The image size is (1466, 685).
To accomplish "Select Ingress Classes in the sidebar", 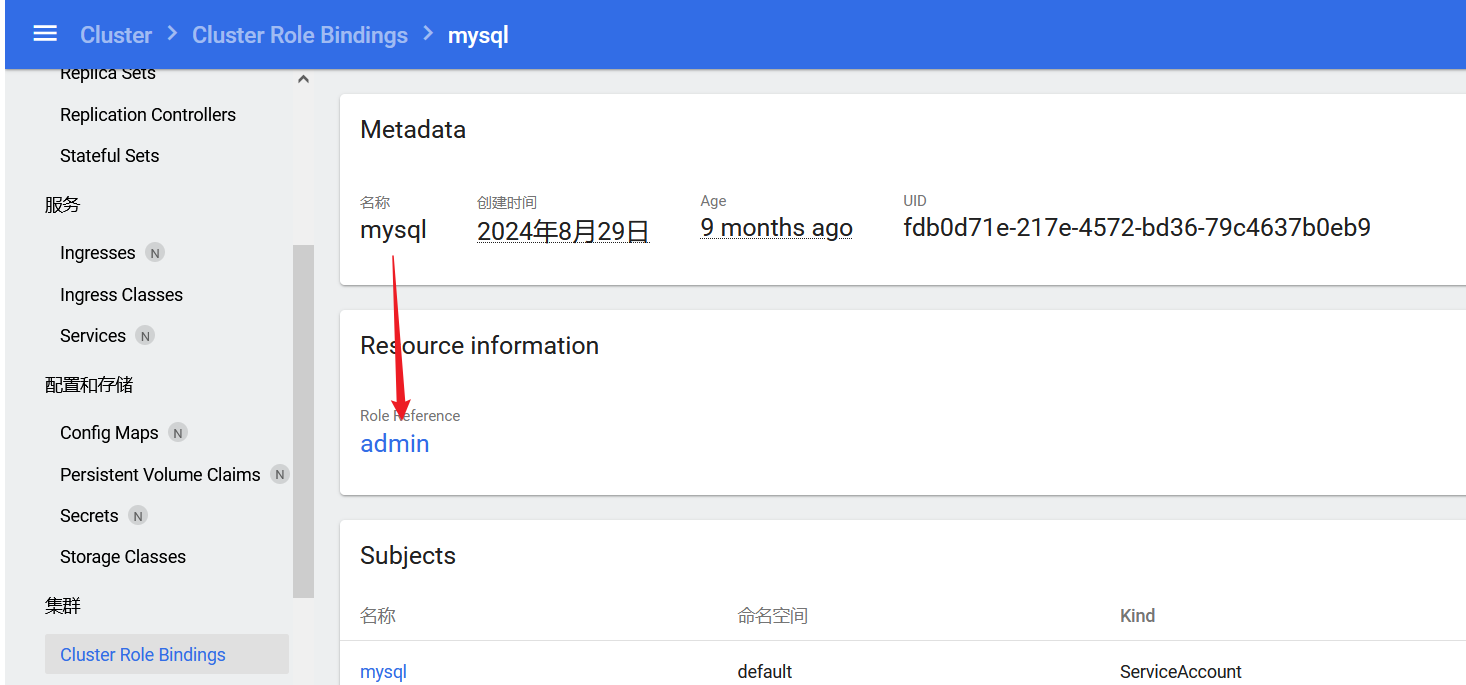I will pyautogui.click(x=122, y=295).
